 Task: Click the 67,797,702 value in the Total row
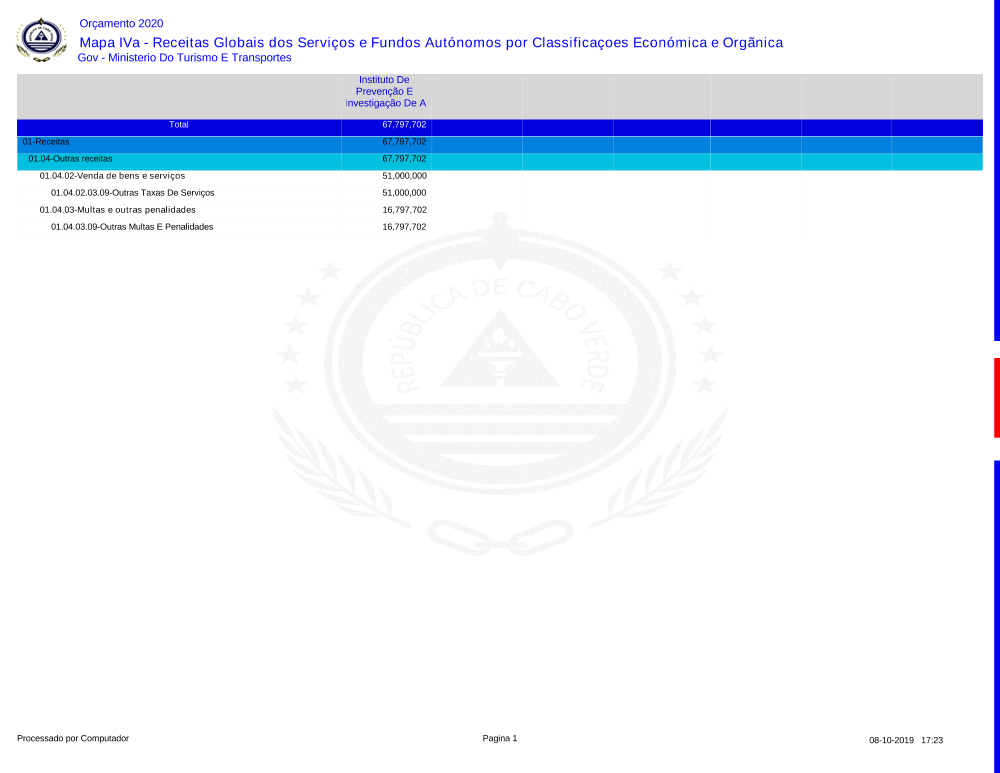tap(404, 126)
